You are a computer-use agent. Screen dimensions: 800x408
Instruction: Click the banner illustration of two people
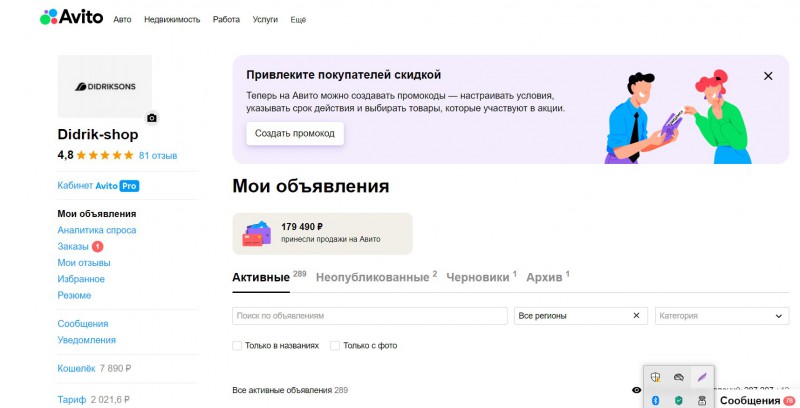pos(679,116)
